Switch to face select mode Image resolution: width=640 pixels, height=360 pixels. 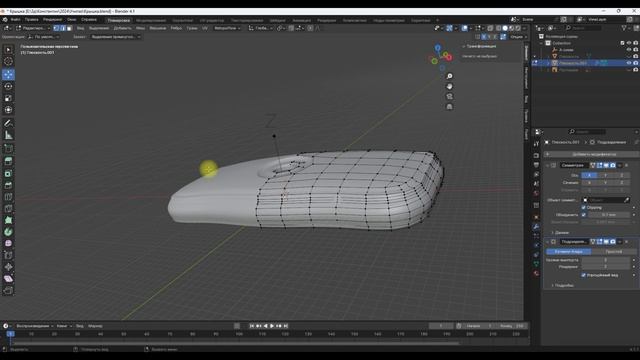[69, 28]
